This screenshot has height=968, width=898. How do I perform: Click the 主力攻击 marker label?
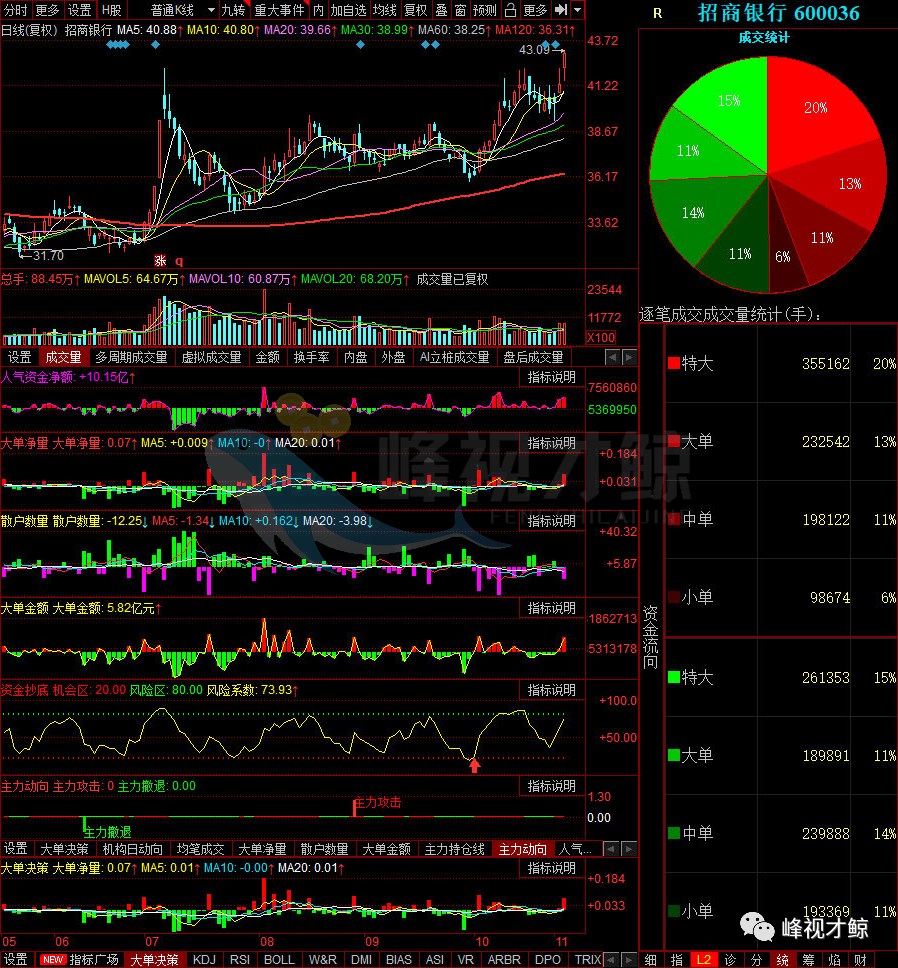[x=378, y=802]
